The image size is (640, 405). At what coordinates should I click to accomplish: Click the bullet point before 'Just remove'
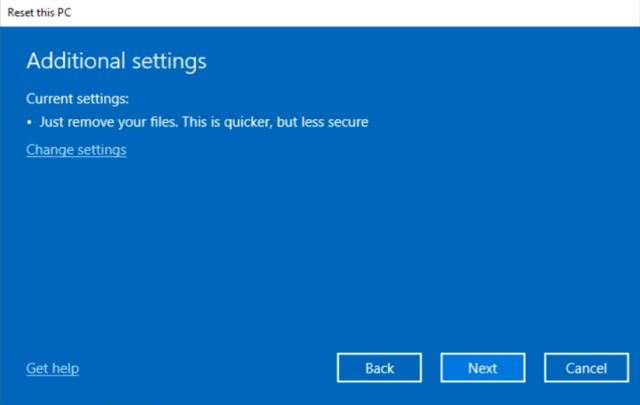point(29,122)
